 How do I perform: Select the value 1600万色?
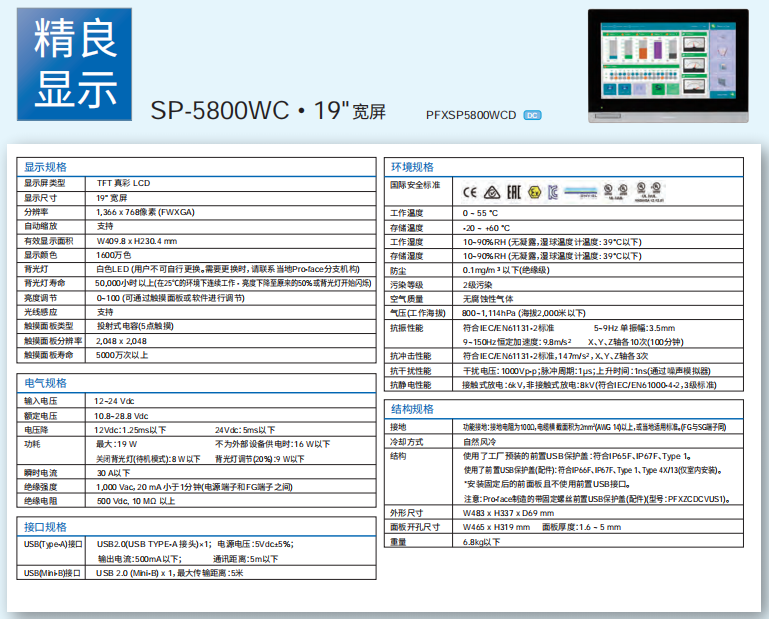click(x=114, y=255)
